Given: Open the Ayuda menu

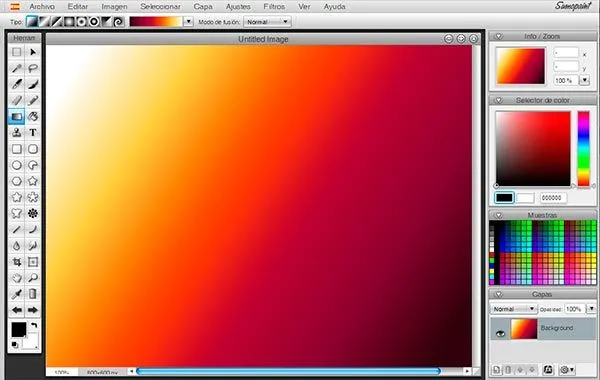Looking at the screenshot, I should [x=334, y=7].
